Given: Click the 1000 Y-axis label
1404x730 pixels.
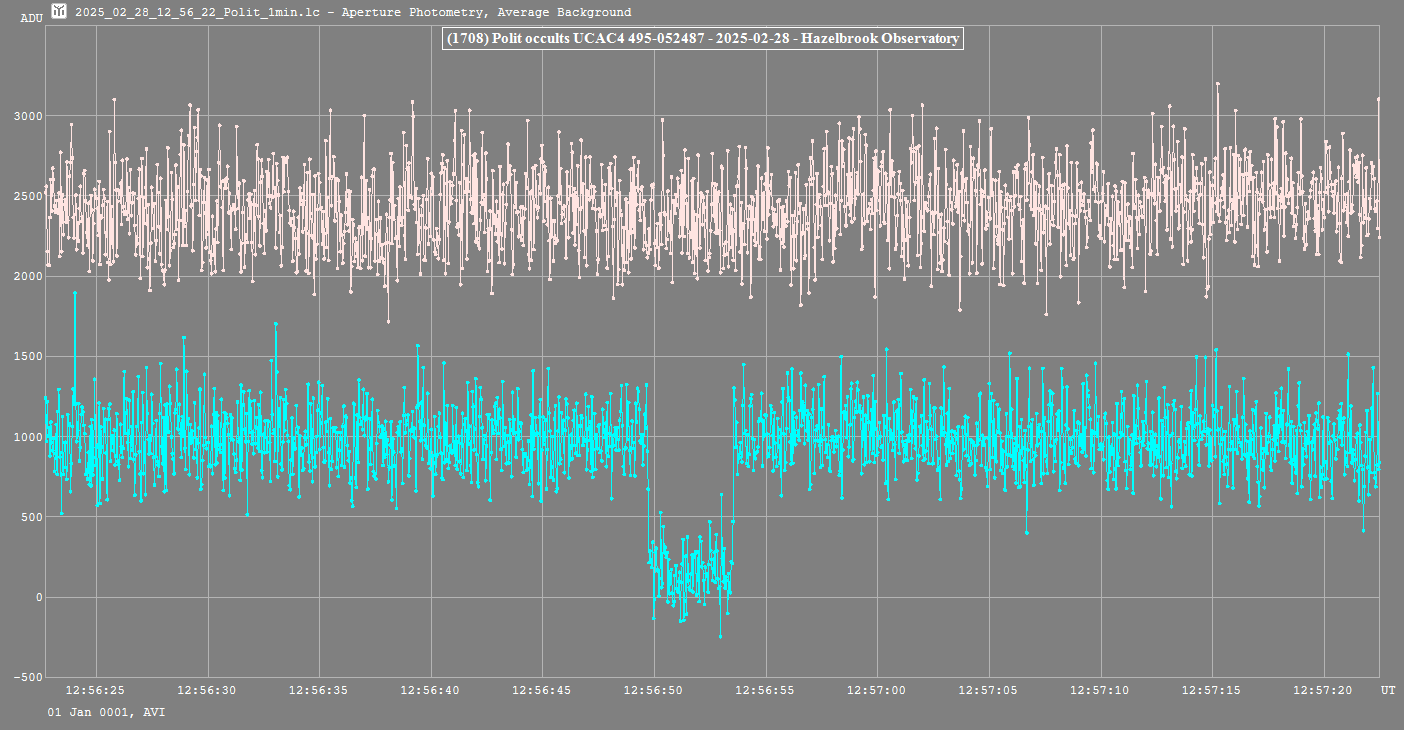Looking at the screenshot, I should (x=27, y=437).
